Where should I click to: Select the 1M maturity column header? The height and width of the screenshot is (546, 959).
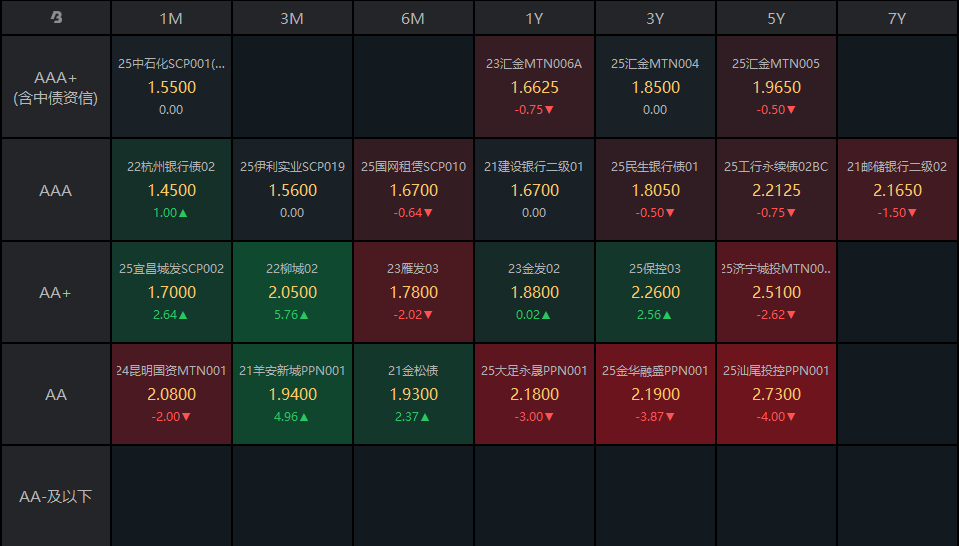171,18
